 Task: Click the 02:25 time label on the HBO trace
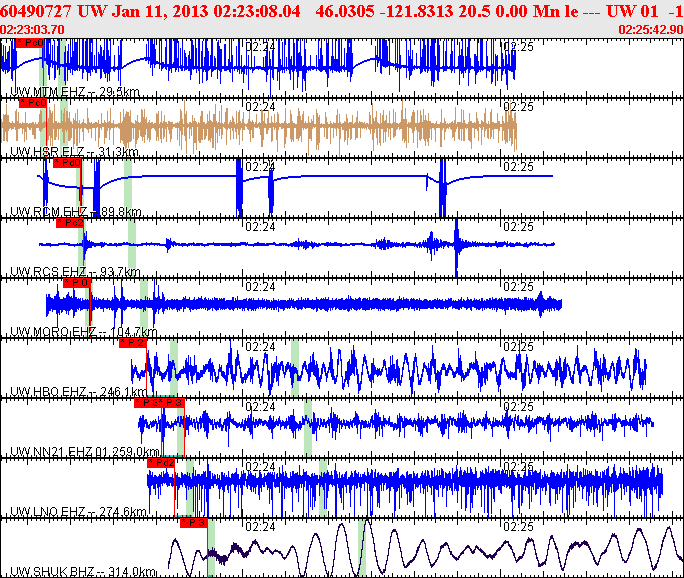pos(518,347)
